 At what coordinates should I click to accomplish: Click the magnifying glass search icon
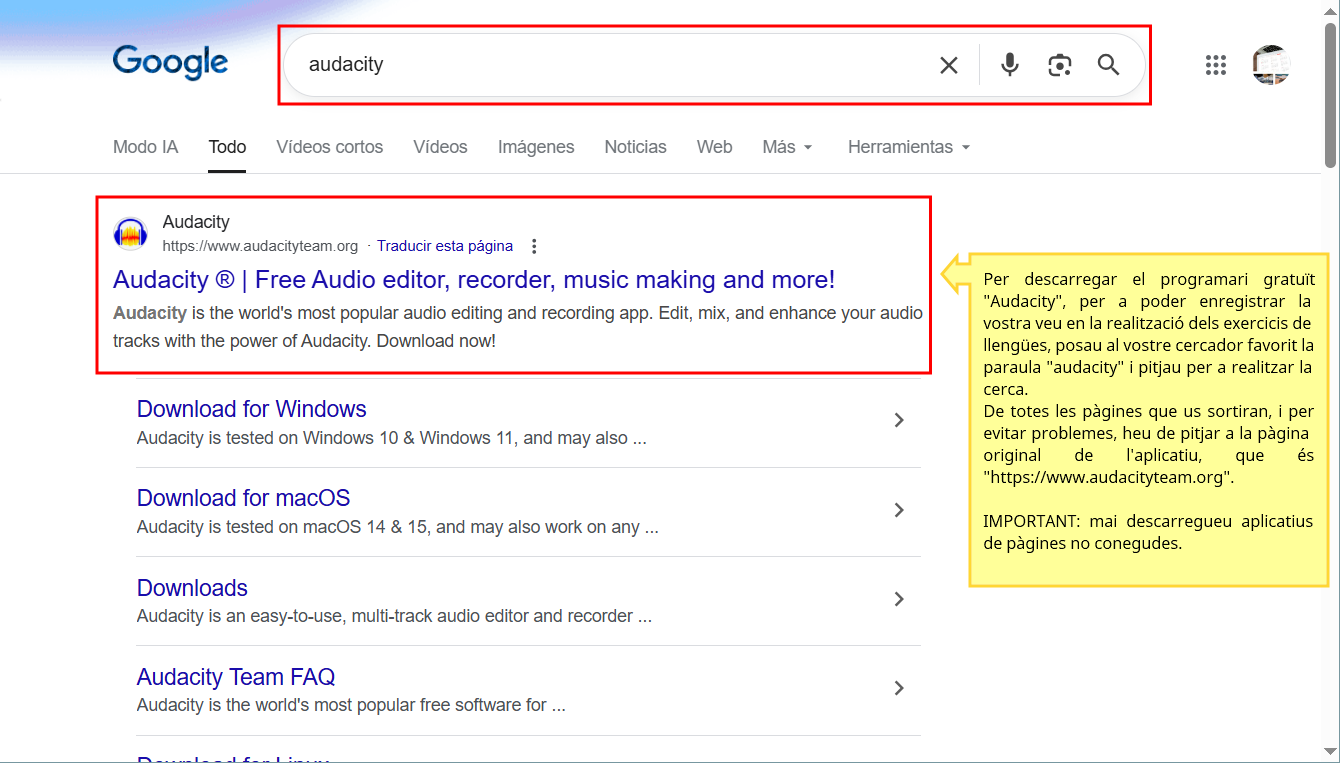point(1108,65)
